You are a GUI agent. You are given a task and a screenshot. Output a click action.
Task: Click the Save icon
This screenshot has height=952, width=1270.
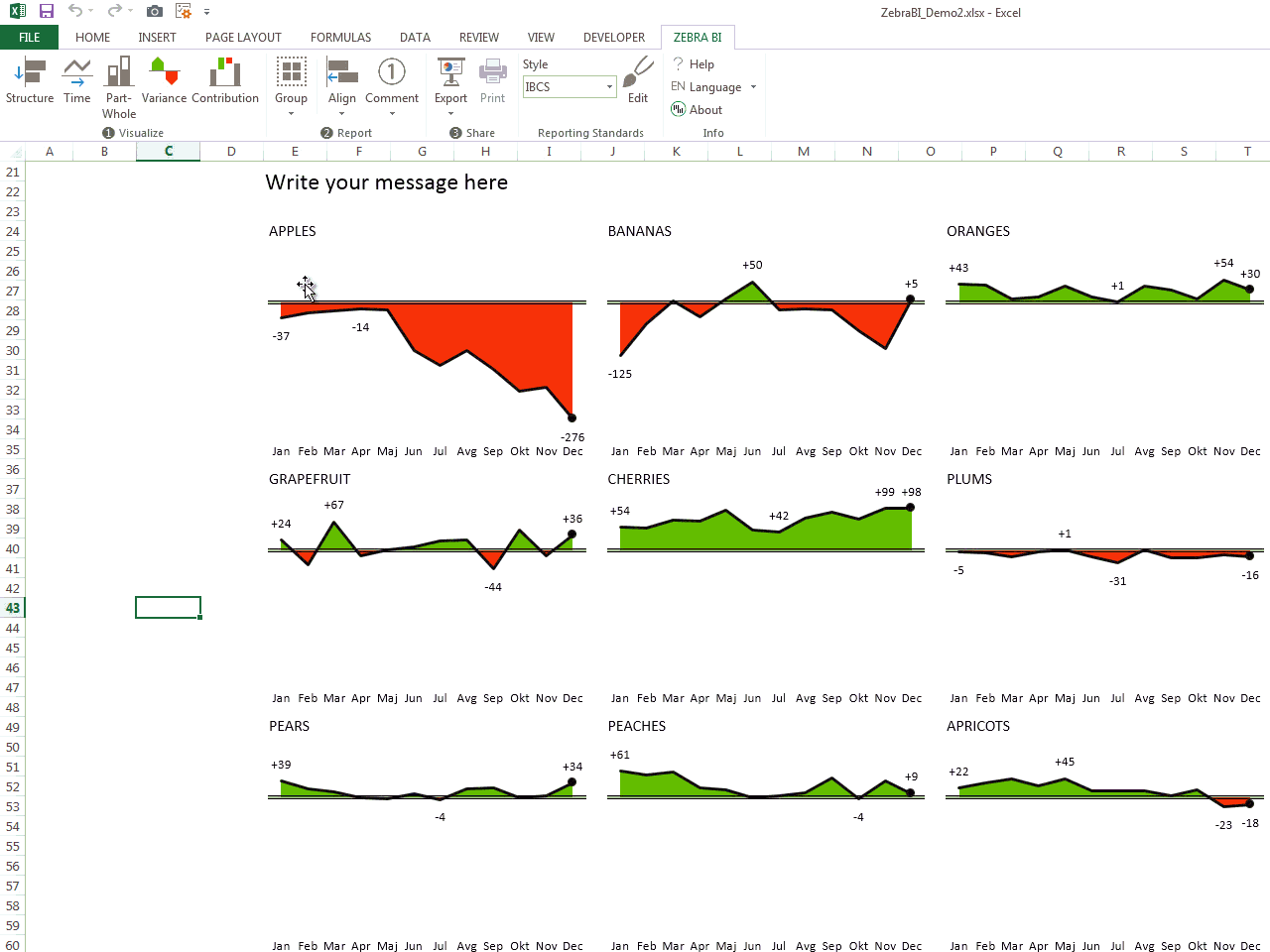pos(45,12)
